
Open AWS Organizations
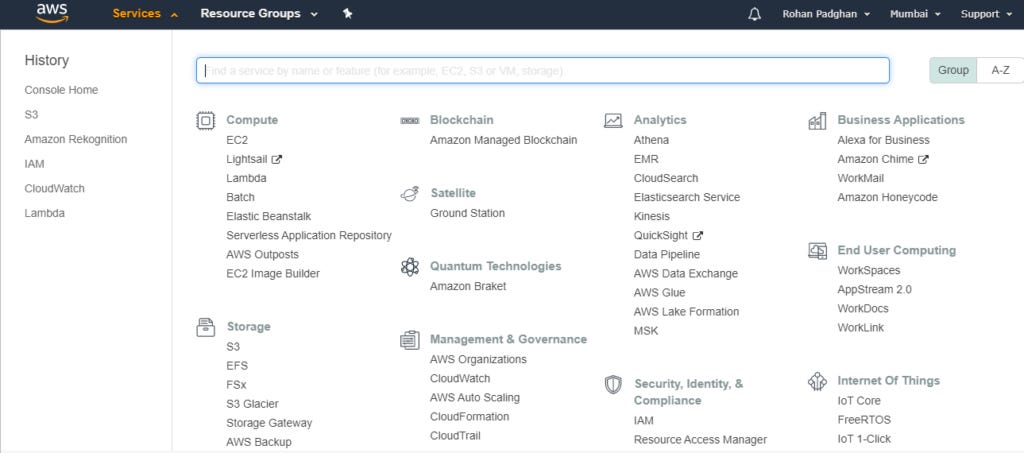coord(478,360)
